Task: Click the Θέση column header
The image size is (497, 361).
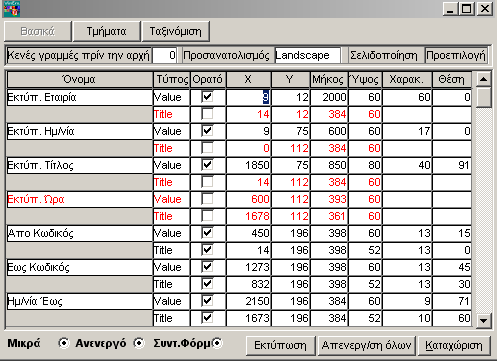Action: pos(452,80)
